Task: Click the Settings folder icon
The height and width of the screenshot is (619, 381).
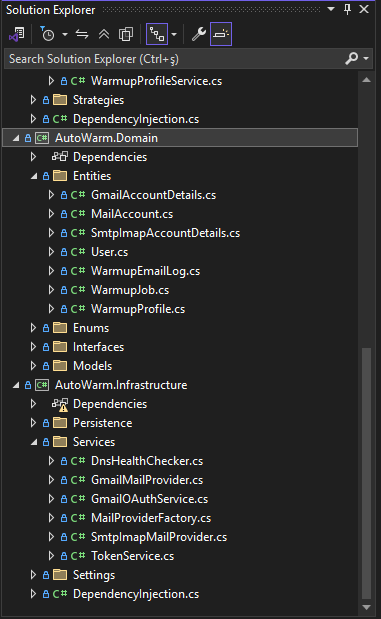Action: click(60, 575)
